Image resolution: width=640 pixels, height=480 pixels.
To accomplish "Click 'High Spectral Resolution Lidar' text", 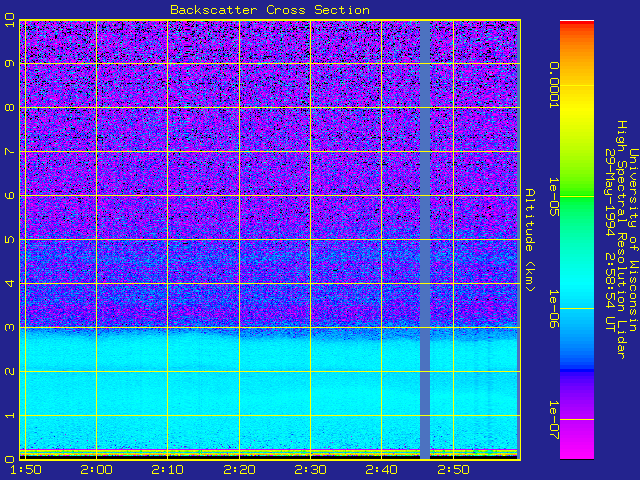I will pyautogui.click(x=621, y=240).
